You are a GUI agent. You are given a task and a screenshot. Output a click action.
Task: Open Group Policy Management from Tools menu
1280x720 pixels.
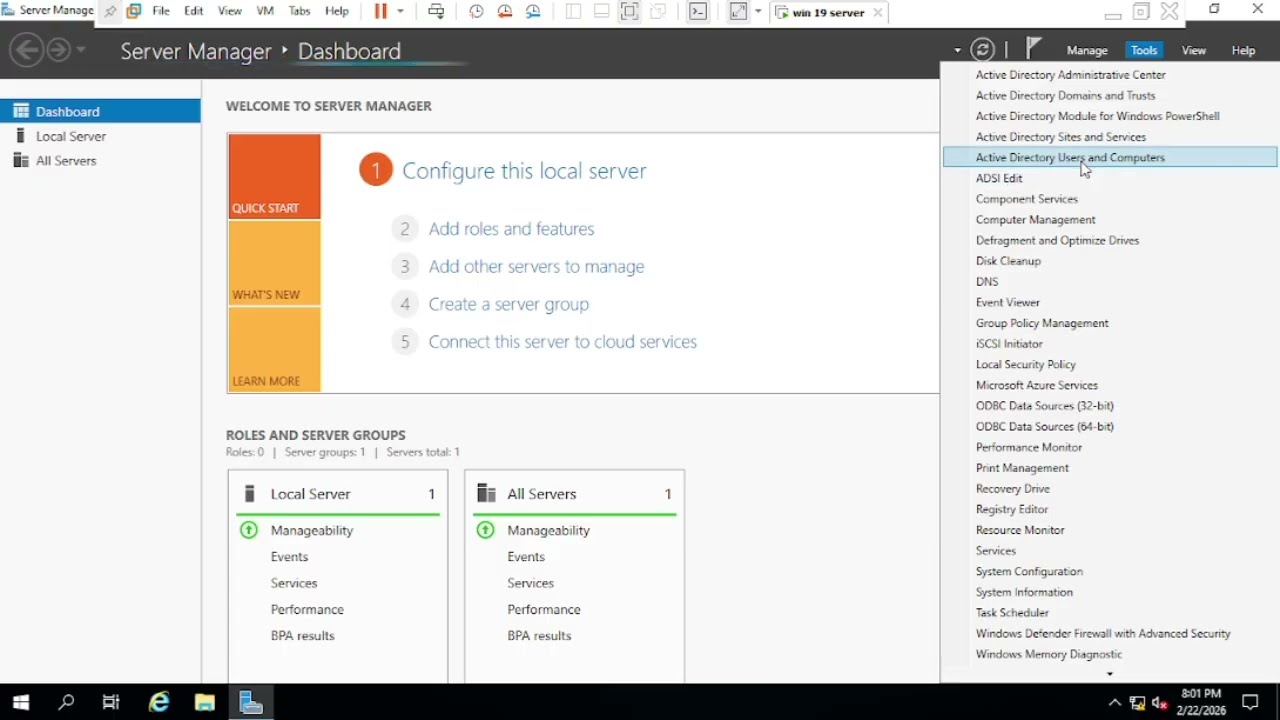point(1110,323)
